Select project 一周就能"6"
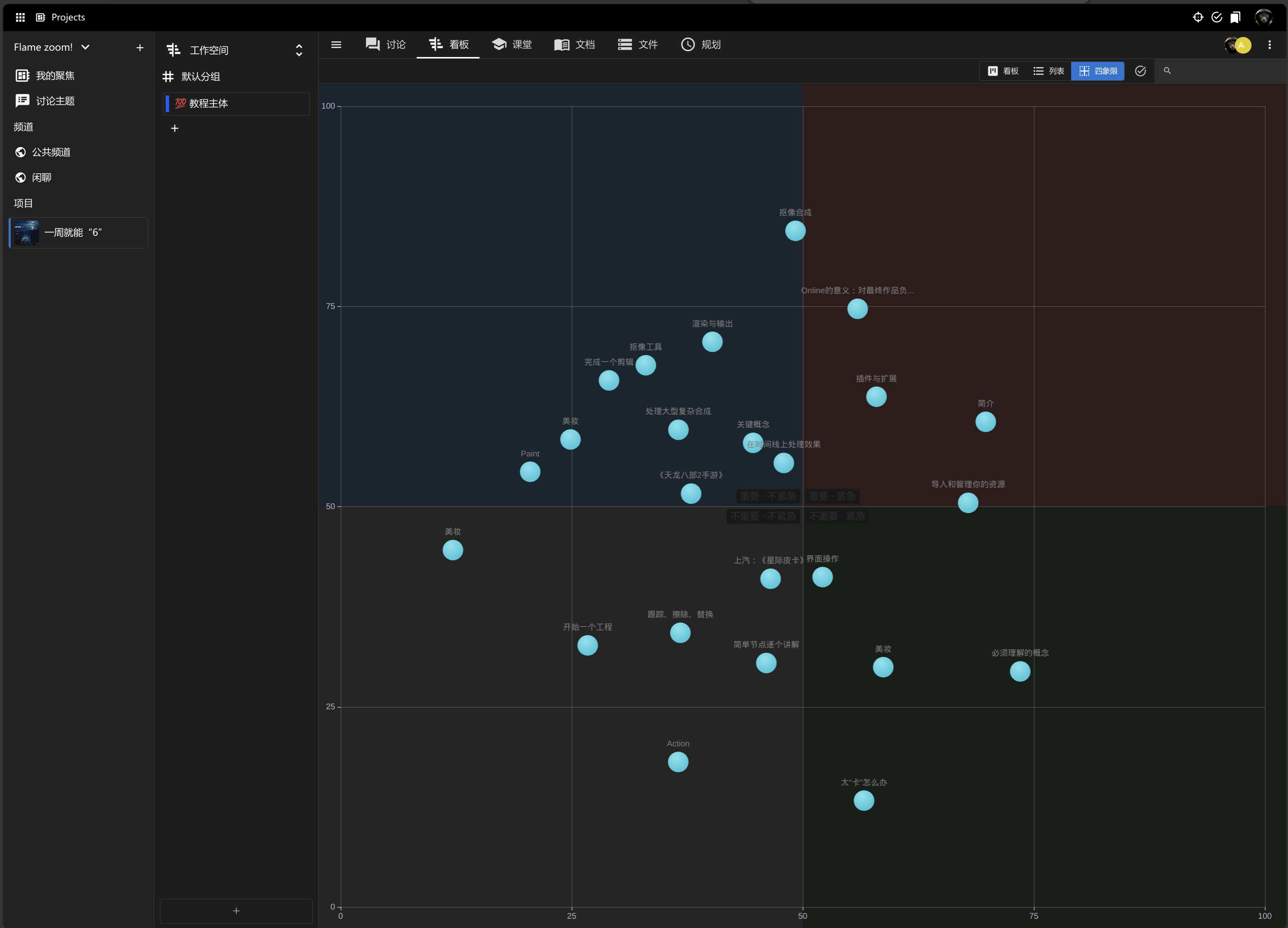Screen dimensions: 1288x928 pyautogui.click(x=78, y=233)
